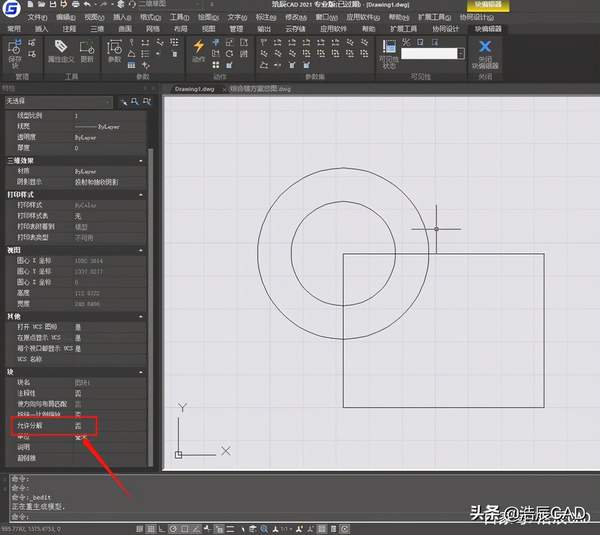Collapse the 块 section
The width and height of the screenshot is (600, 535).
point(141,372)
